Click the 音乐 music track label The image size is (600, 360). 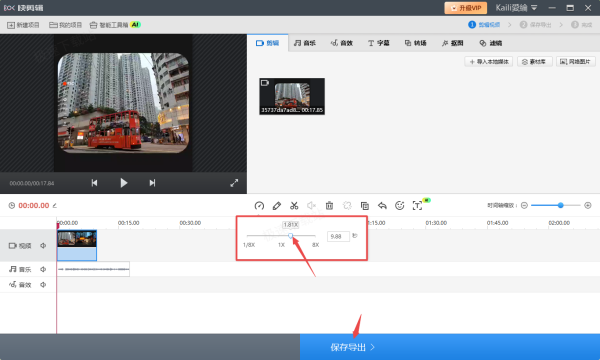point(20,269)
